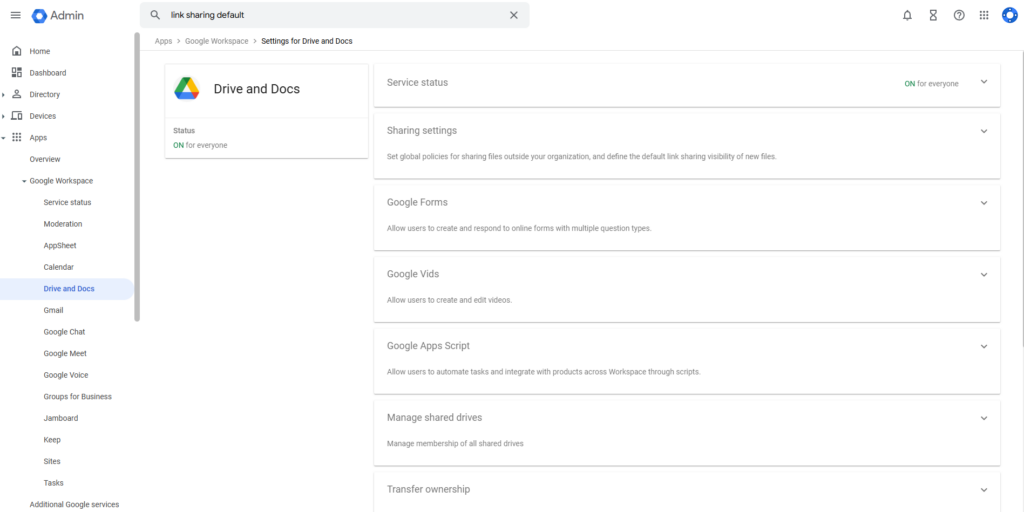Screen dimensions: 1024x512
Task: Select Google Chat in sidebar
Action: (64, 332)
